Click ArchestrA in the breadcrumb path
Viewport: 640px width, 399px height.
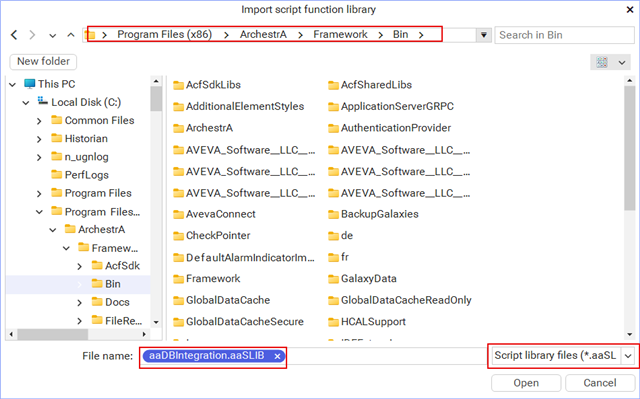263,35
